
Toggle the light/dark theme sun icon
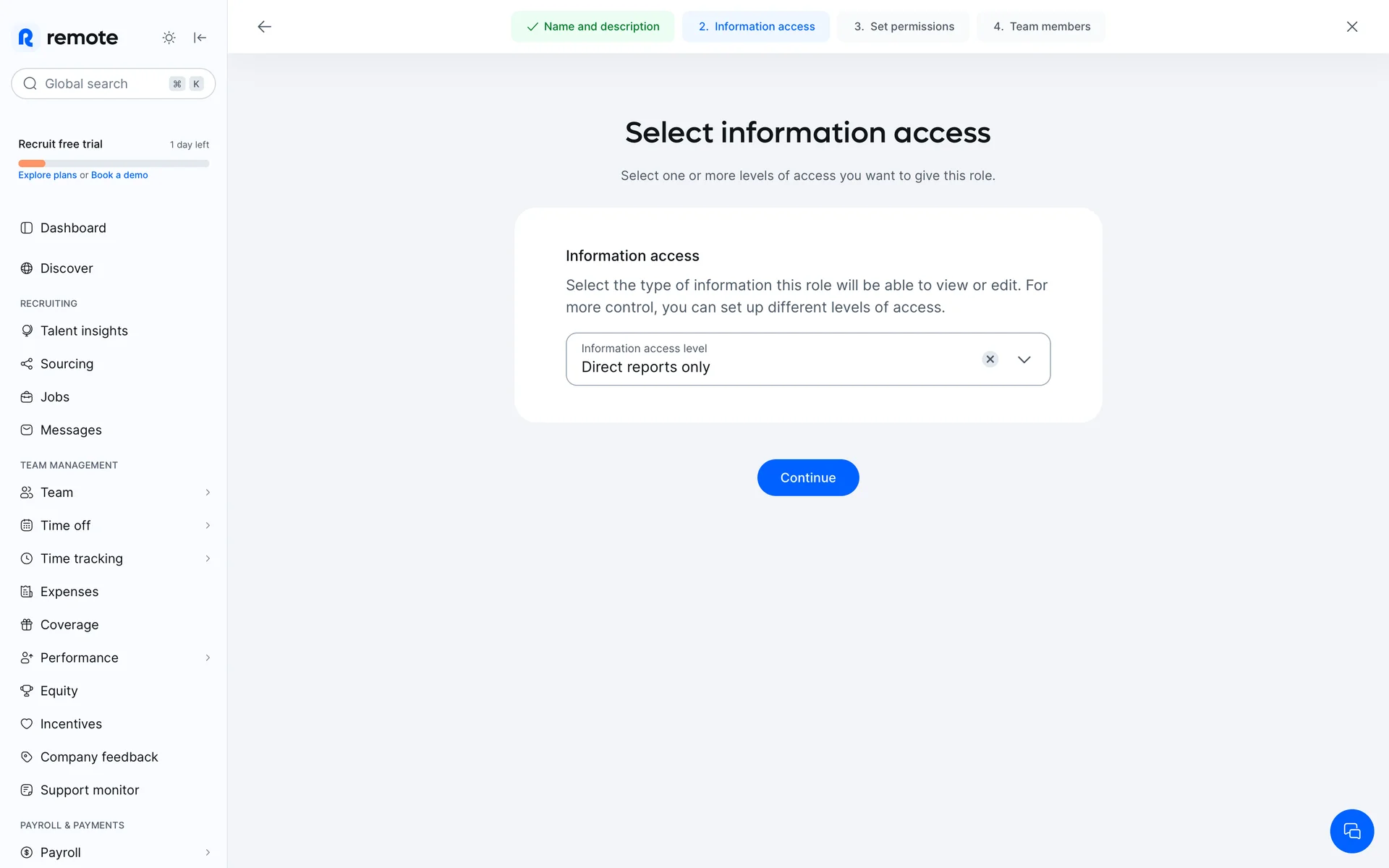coord(169,38)
